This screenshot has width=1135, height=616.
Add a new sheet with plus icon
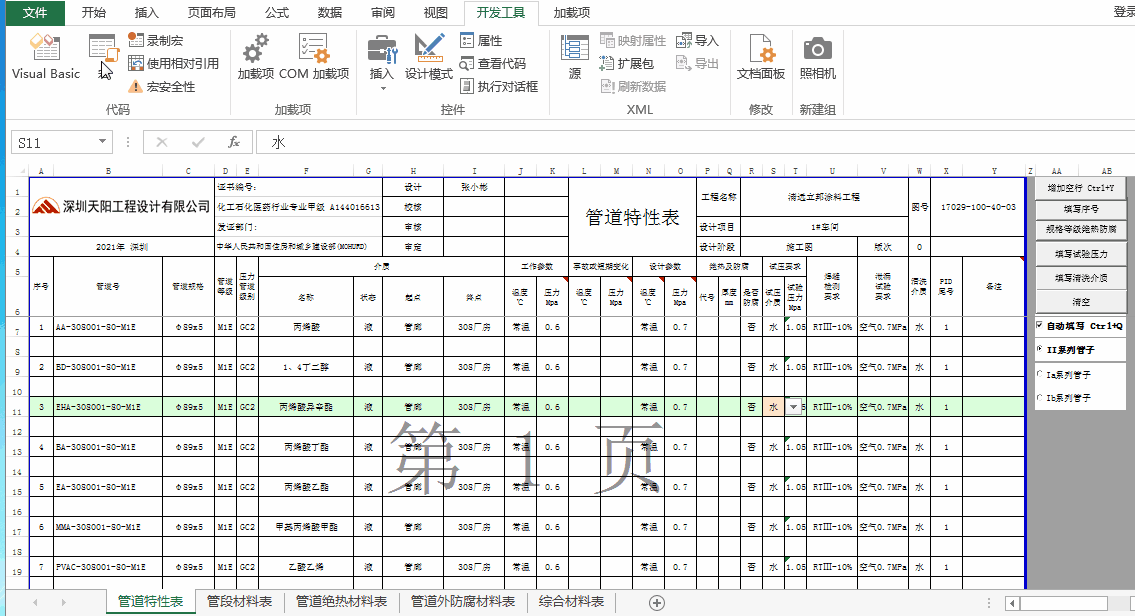[x=657, y=602]
